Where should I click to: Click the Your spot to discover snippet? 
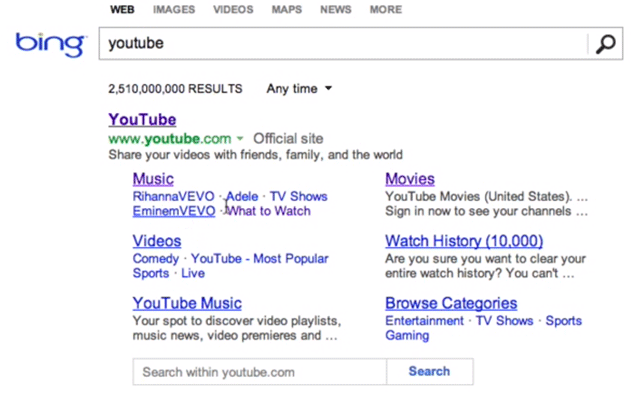click(237, 328)
